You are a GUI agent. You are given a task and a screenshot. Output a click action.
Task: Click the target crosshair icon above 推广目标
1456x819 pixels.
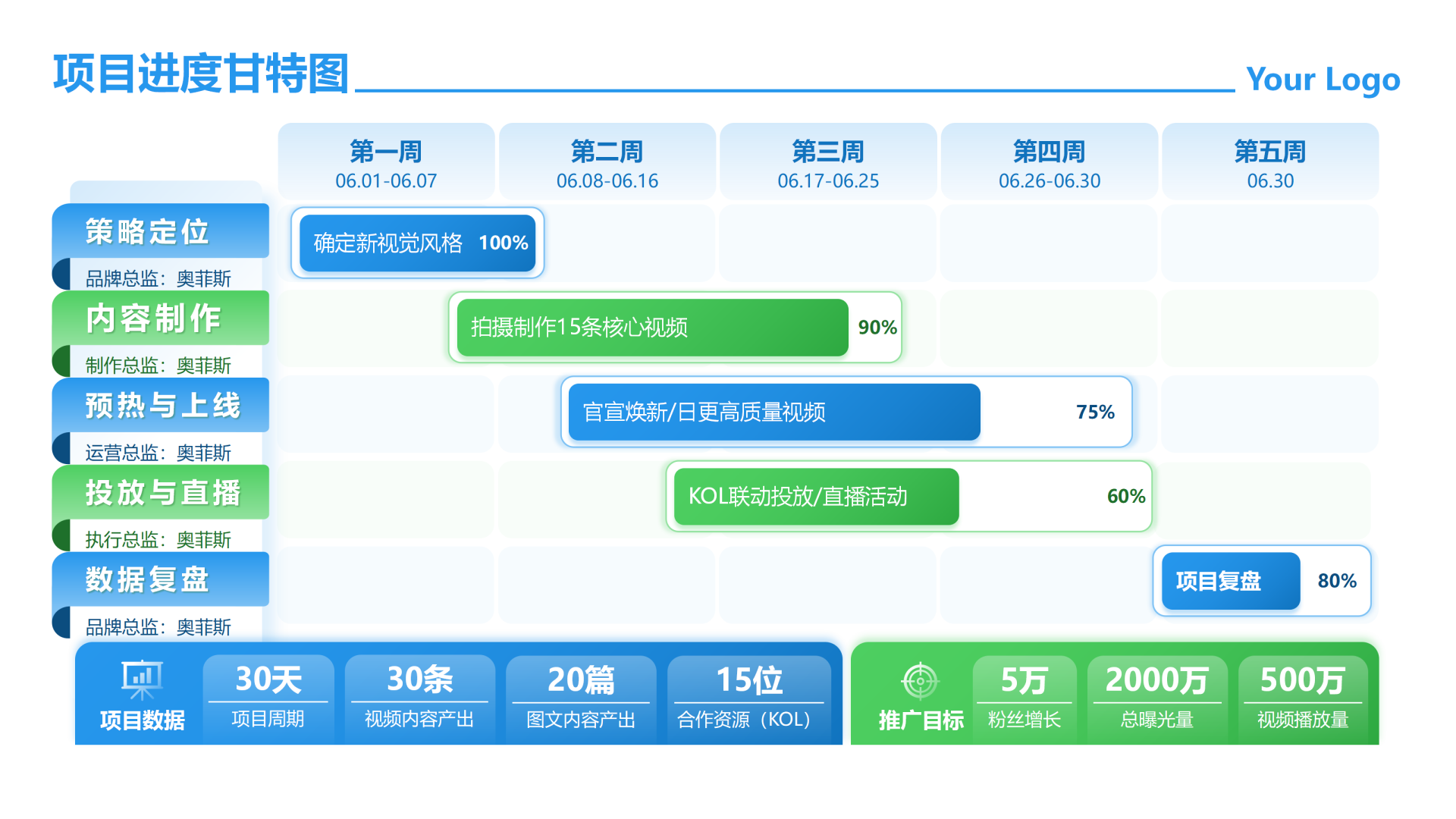(x=920, y=680)
